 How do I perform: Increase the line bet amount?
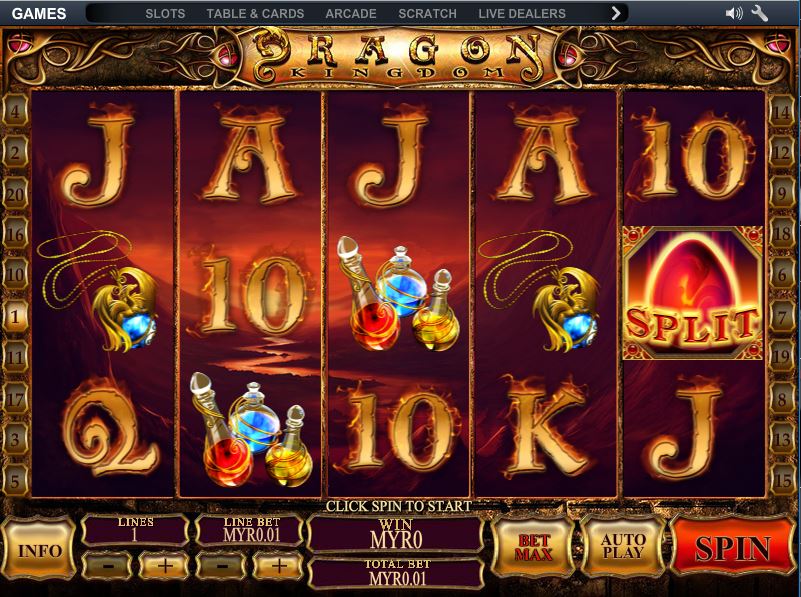[278, 565]
